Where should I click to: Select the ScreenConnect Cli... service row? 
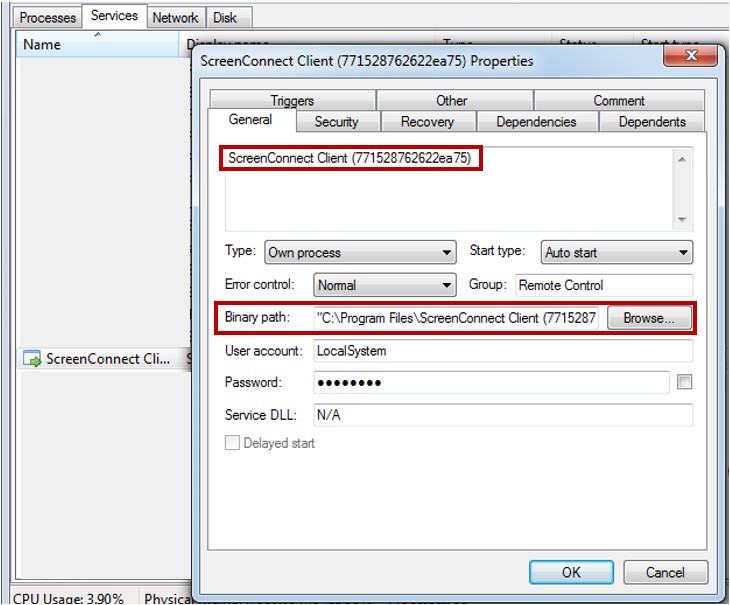pos(104,359)
